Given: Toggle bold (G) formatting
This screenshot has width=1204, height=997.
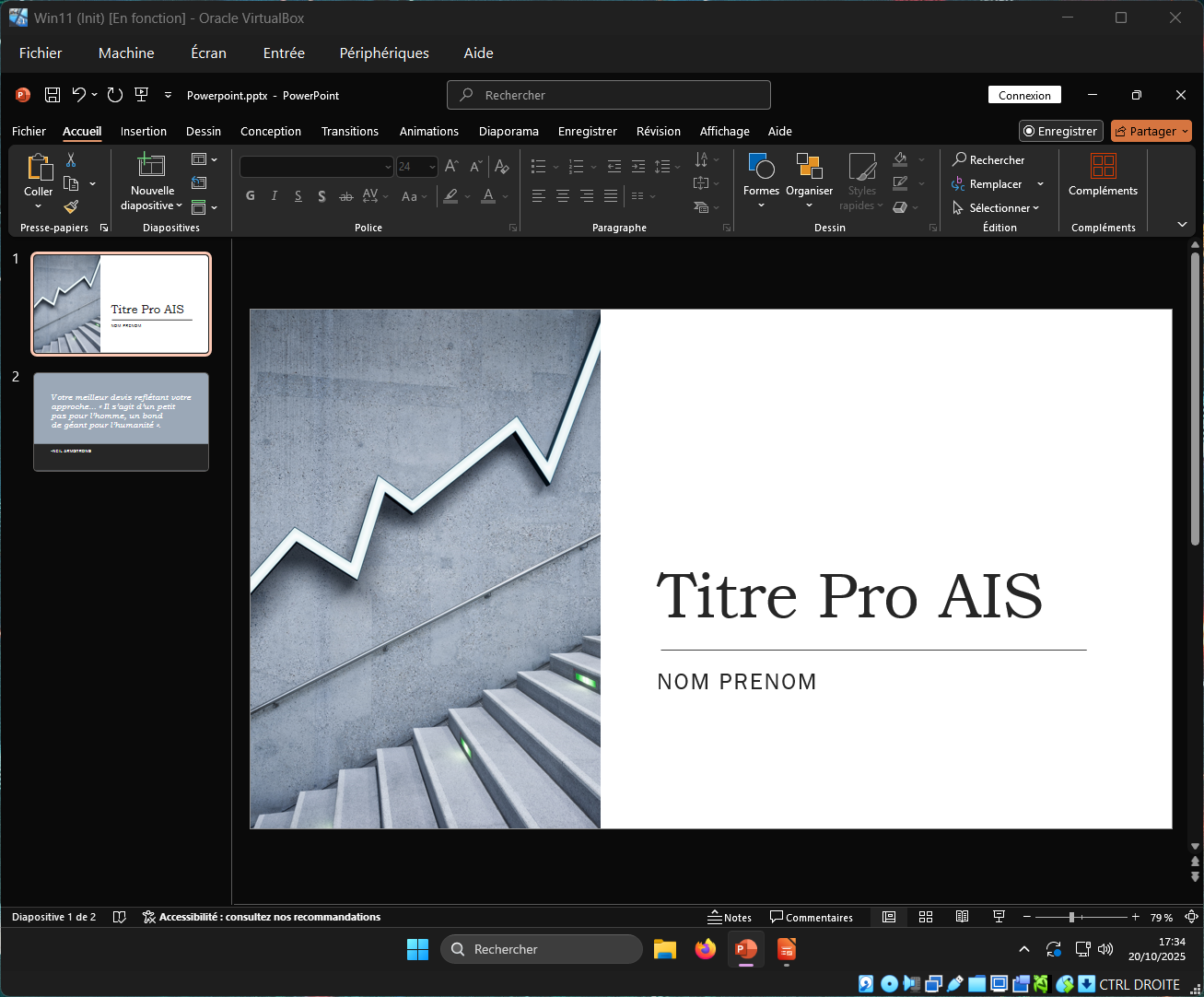Looking at the screenshot, I should click(251, 196).
